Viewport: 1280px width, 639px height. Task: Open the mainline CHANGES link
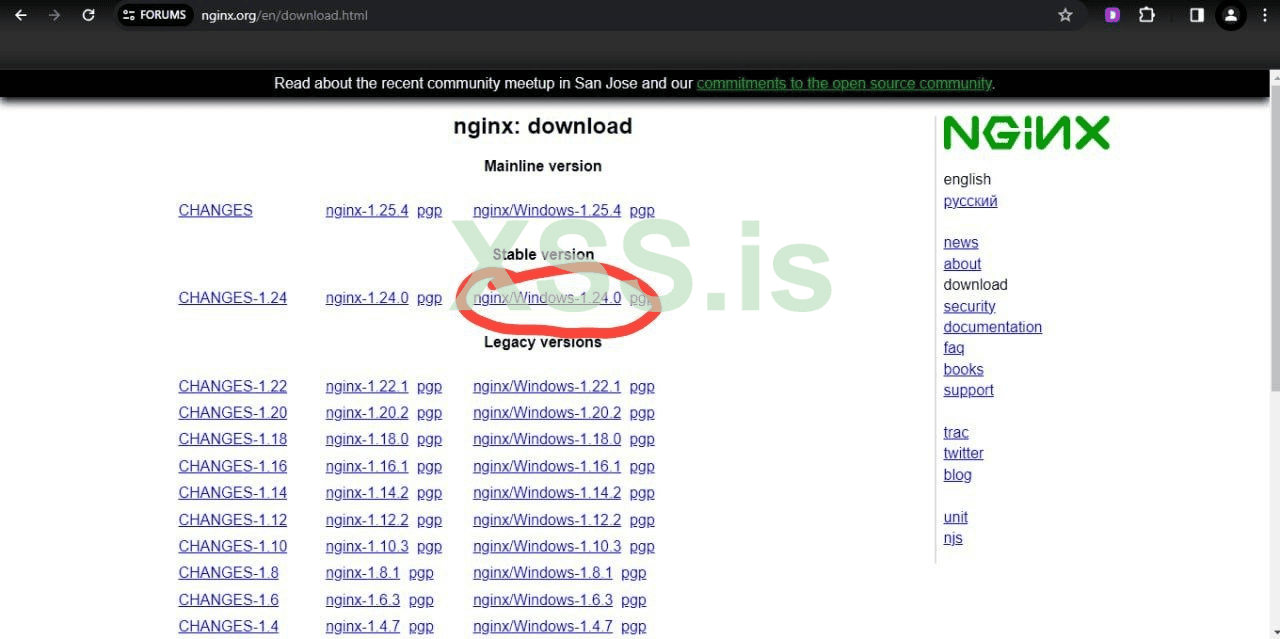pyautogui.click(x=215, y=210)
